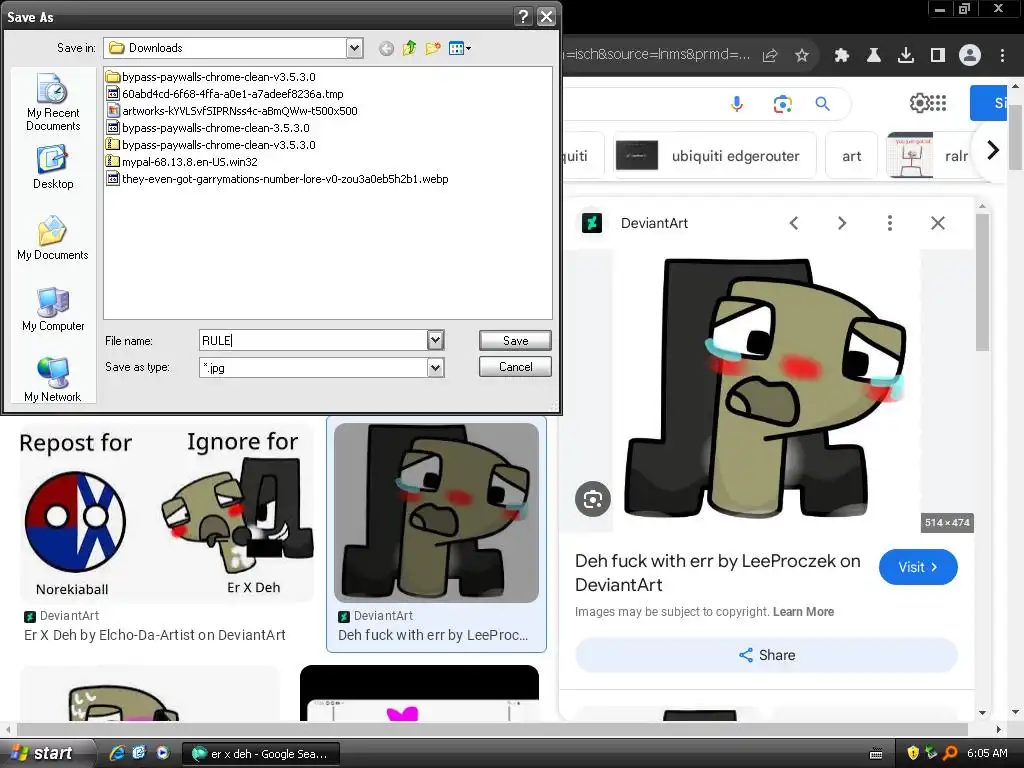Go to previous image in preview panel
The width and height of the screenshot is (1024, 768).
(x=794, y=223)
